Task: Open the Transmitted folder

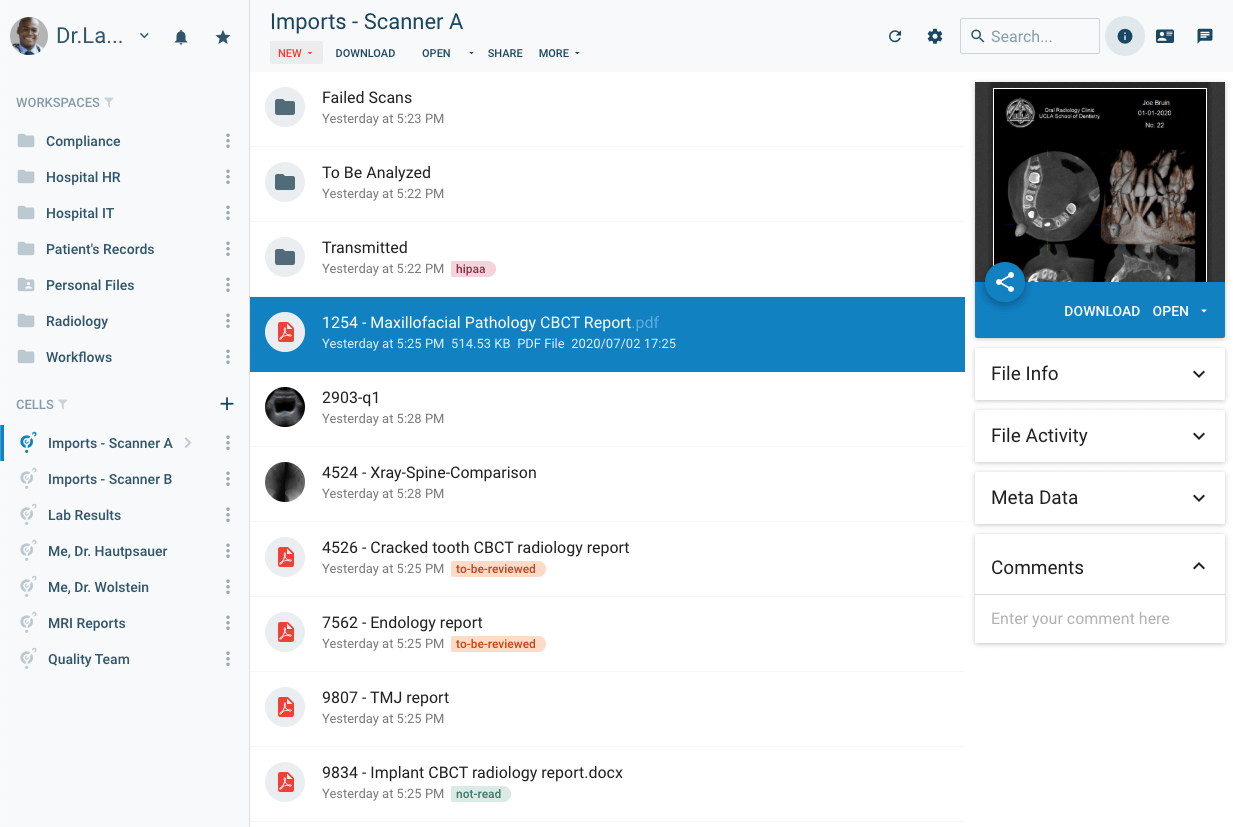Action: point(607,257)
